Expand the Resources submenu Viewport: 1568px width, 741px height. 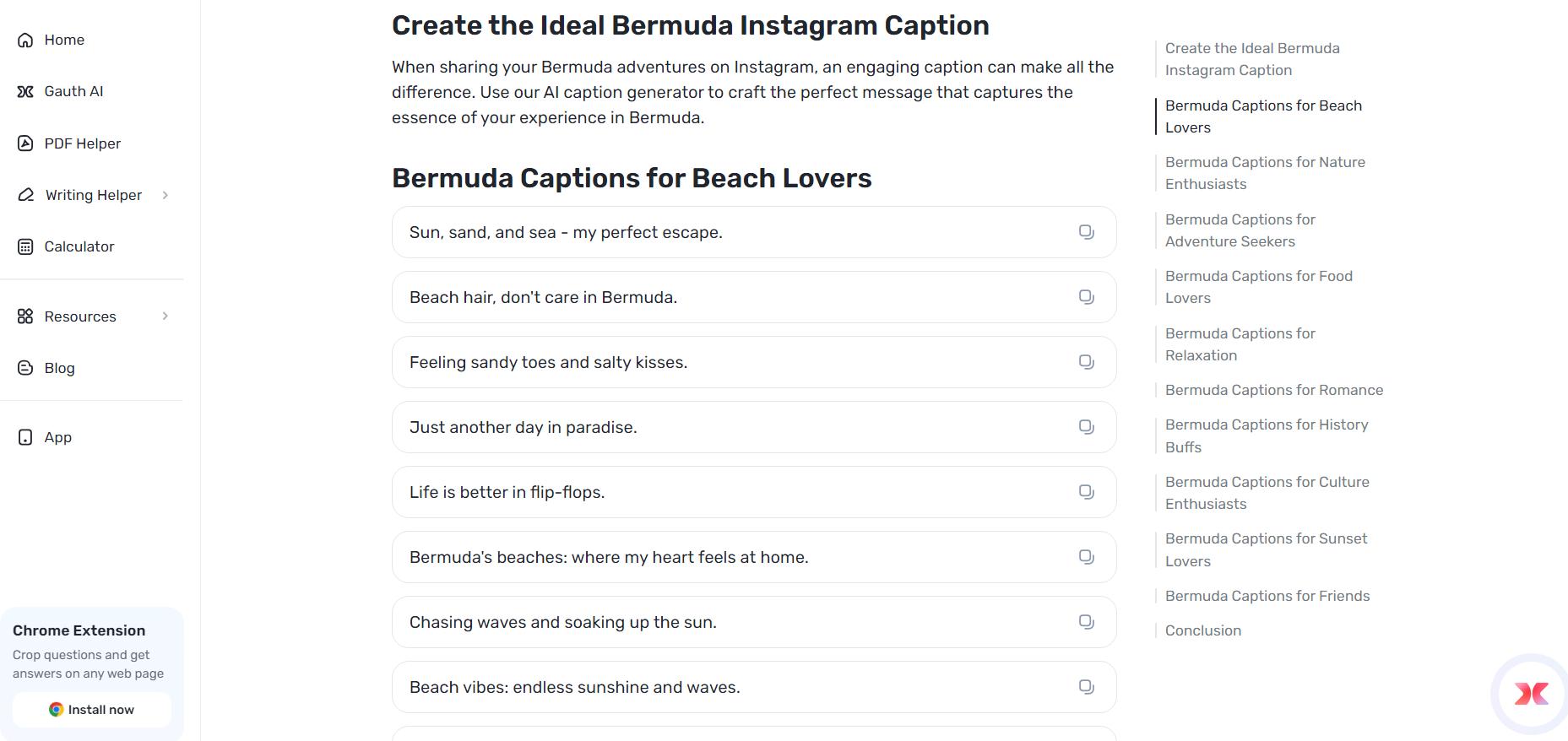click(x=165, y=316)
